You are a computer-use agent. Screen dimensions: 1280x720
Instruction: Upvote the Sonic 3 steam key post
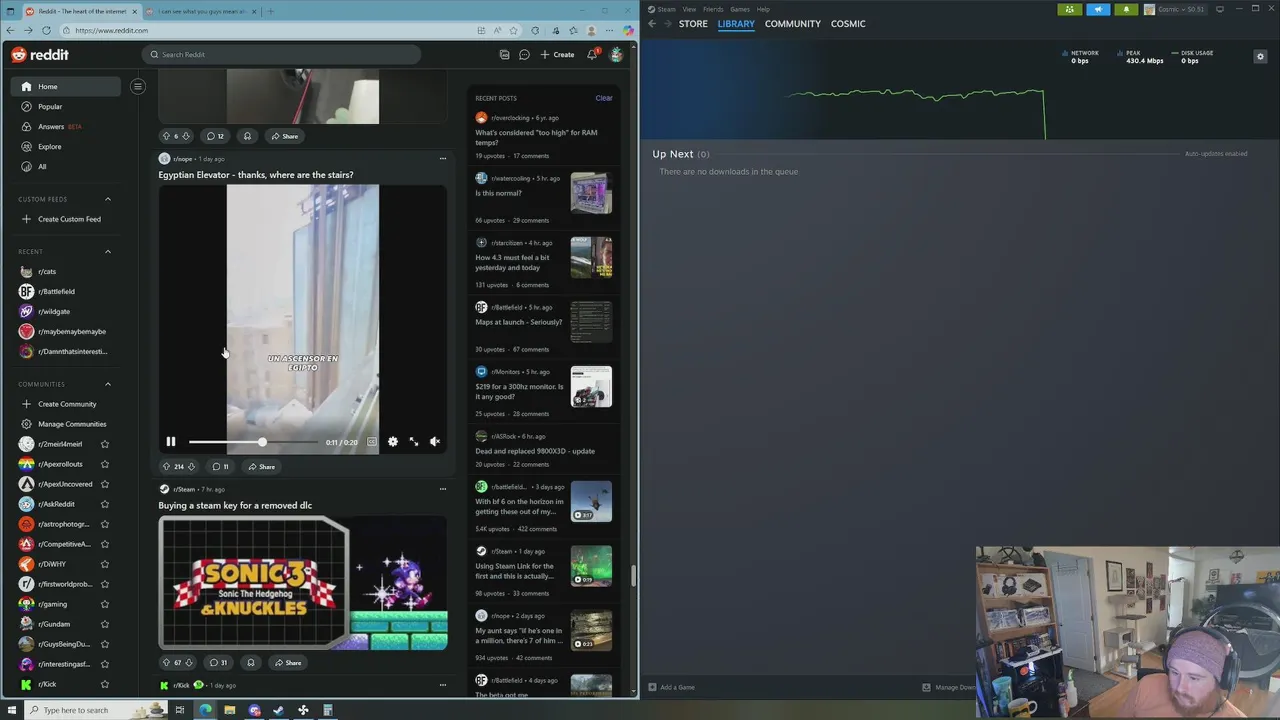point(166,662)
